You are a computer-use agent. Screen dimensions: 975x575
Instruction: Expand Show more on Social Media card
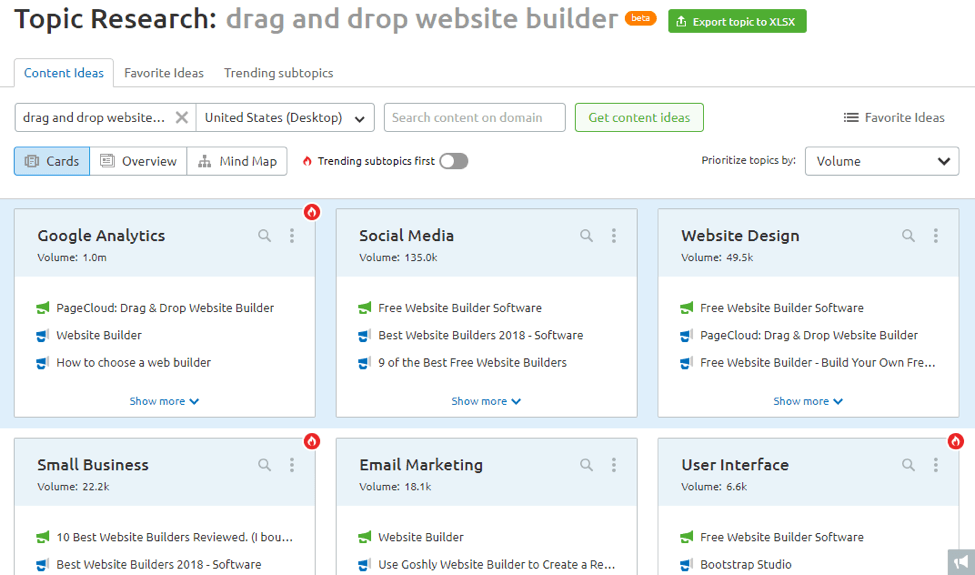tap(486, 401)
